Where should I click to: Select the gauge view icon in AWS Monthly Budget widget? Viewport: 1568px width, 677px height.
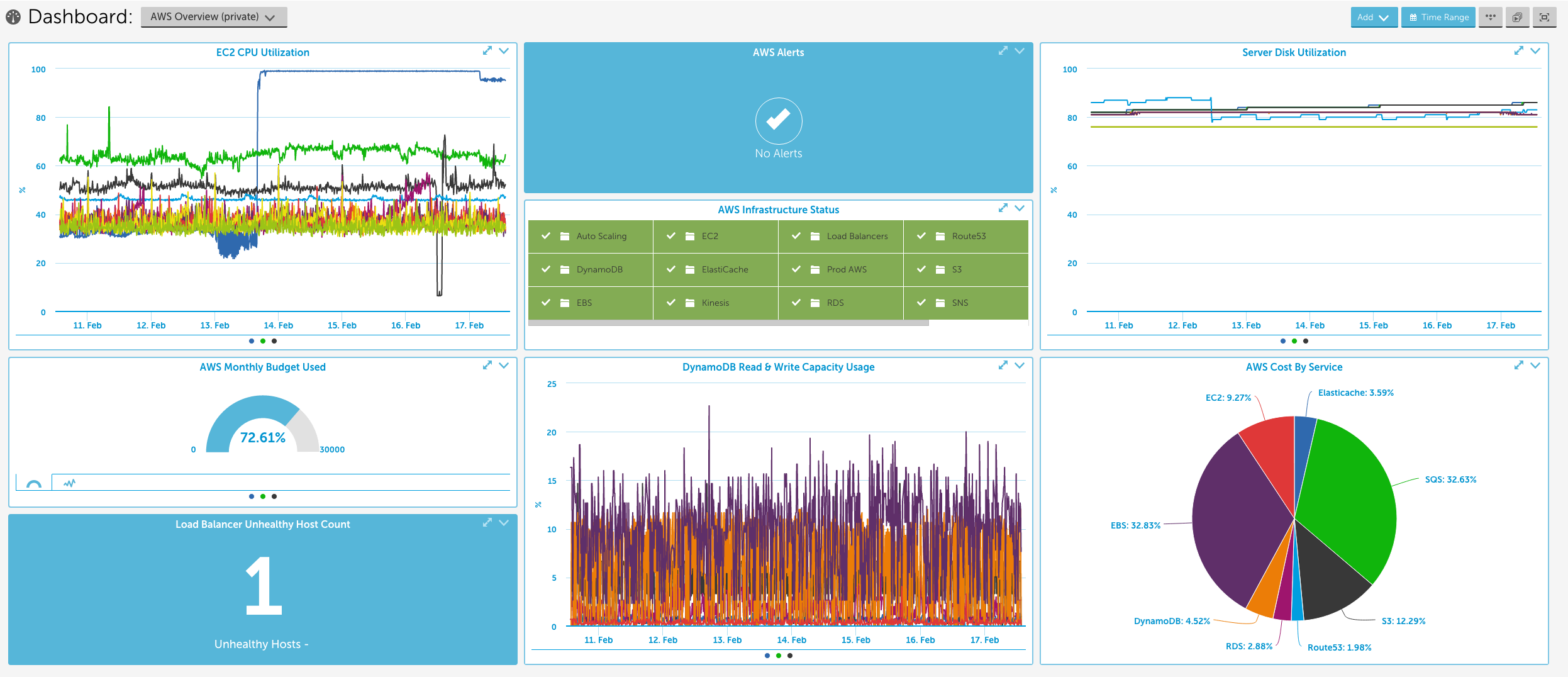[35, 483]
